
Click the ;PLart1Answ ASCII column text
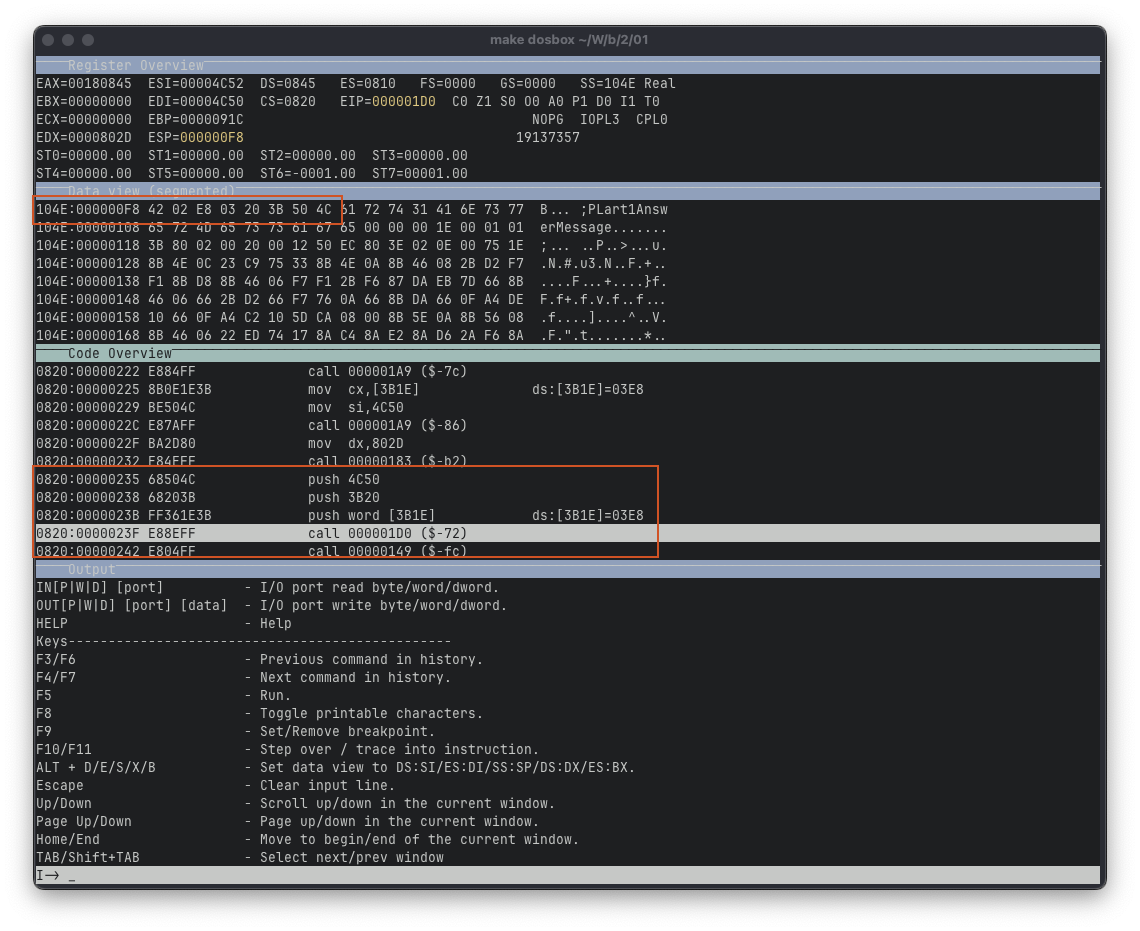point(624,209)
